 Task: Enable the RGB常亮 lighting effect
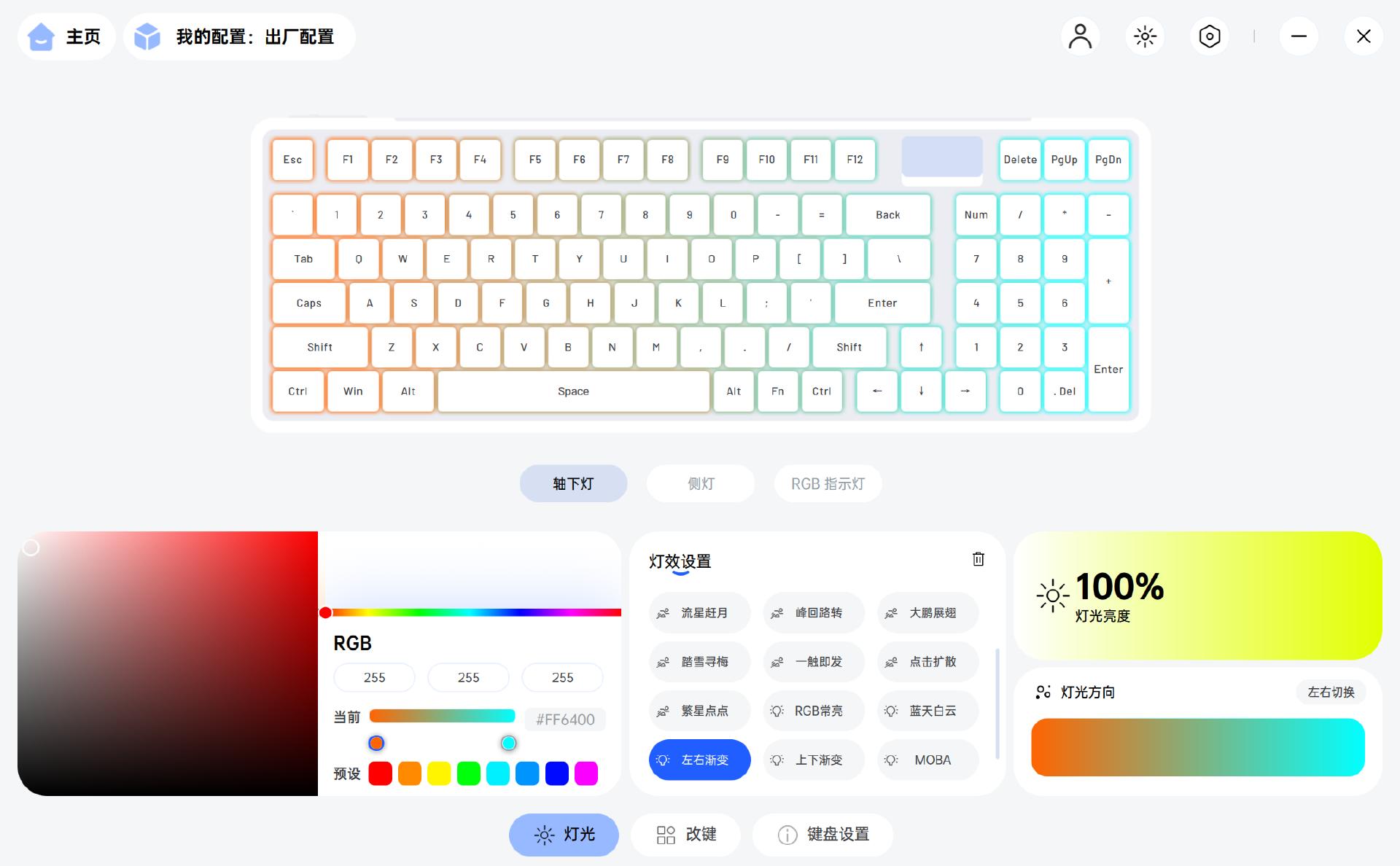click(814, 711)
